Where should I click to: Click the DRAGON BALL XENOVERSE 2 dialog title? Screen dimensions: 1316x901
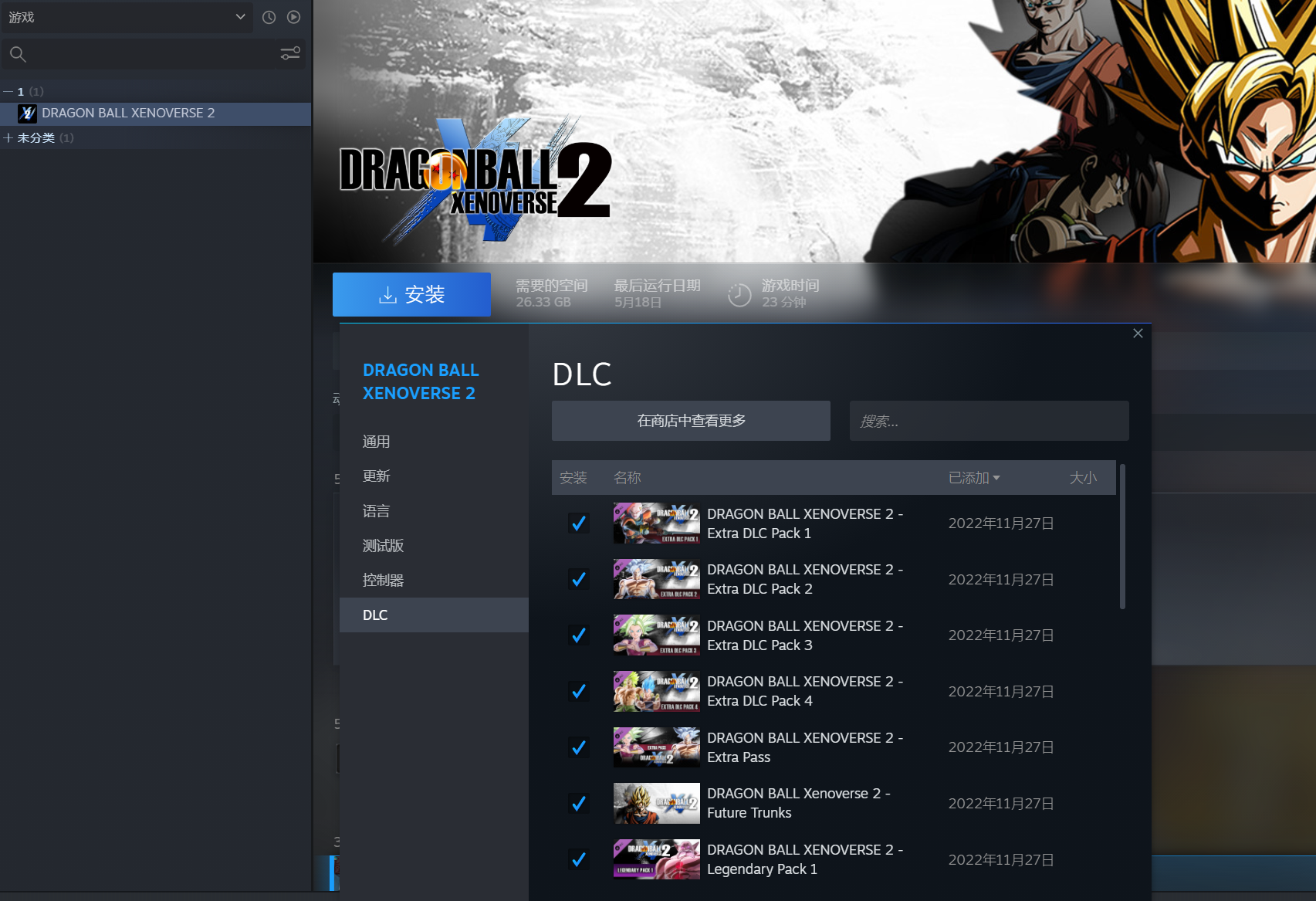[x=421, y=381]
